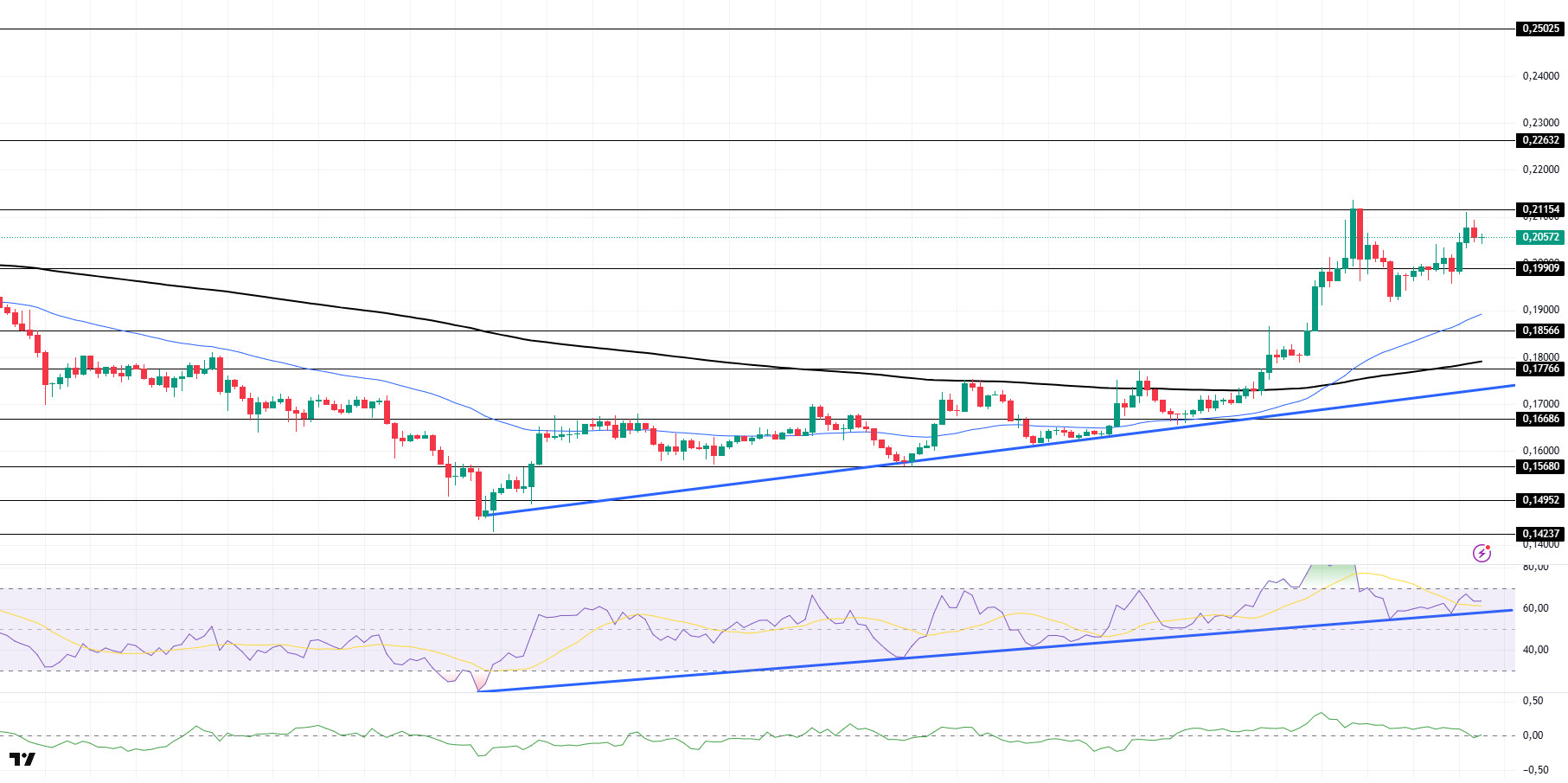
Task: Select the 0,19909 price level label
Action: point(1540,268)
